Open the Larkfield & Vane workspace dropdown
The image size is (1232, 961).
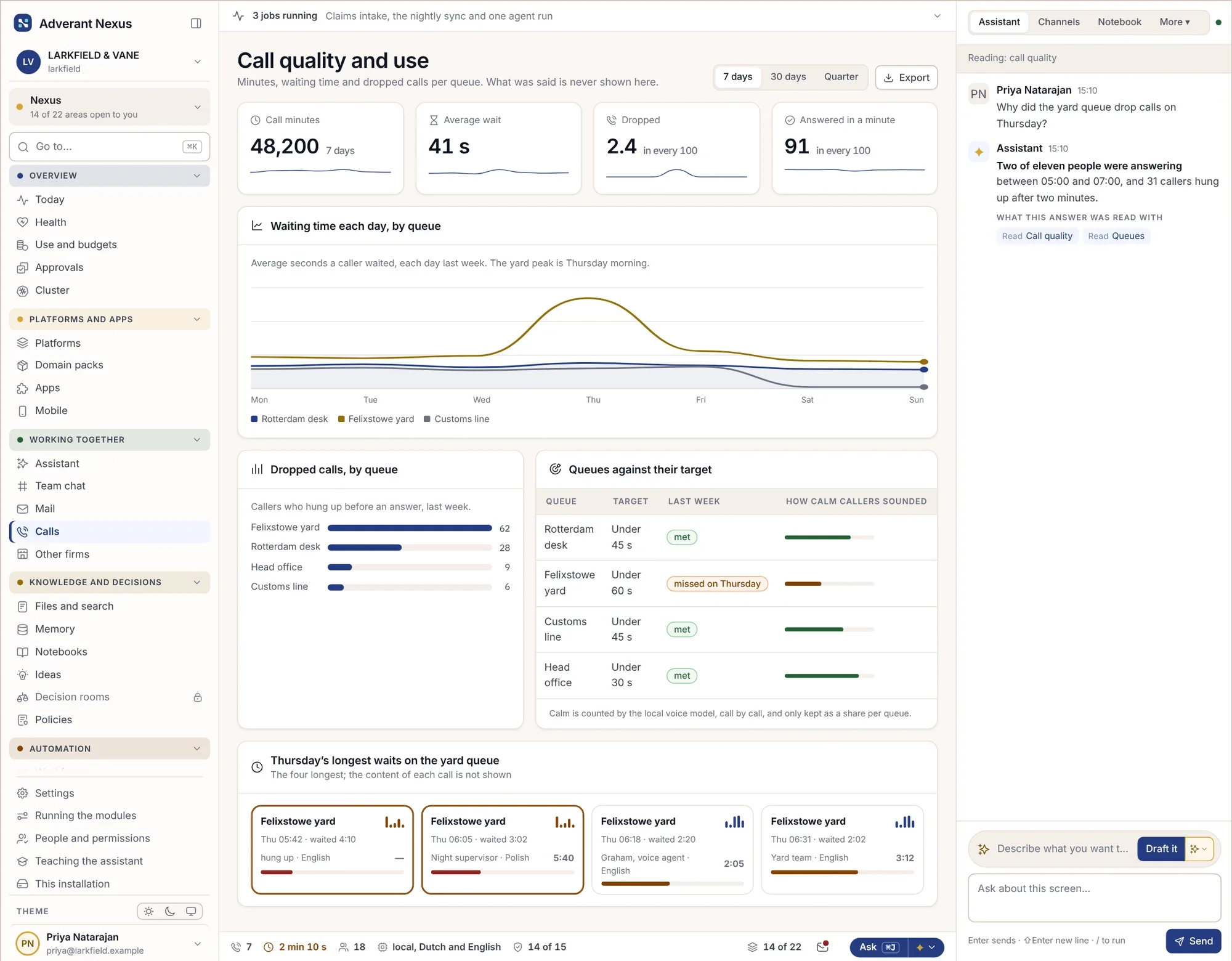pyautogui.click(x=110, y=62)
